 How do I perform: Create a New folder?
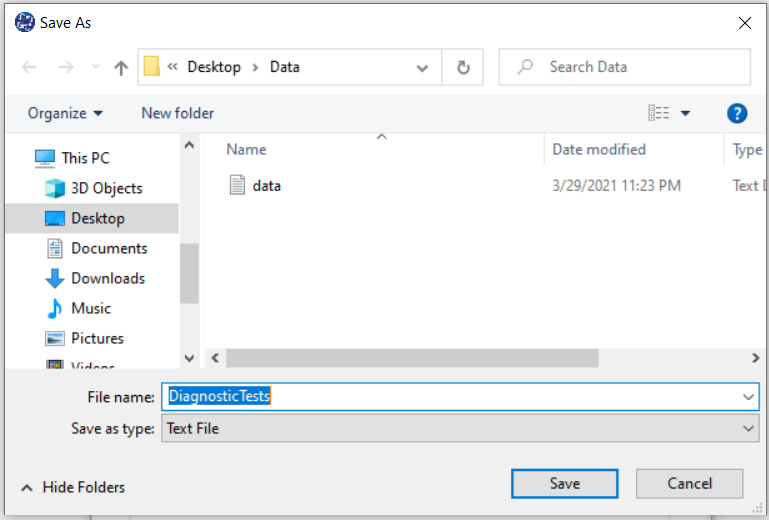[x=178, y=113]
